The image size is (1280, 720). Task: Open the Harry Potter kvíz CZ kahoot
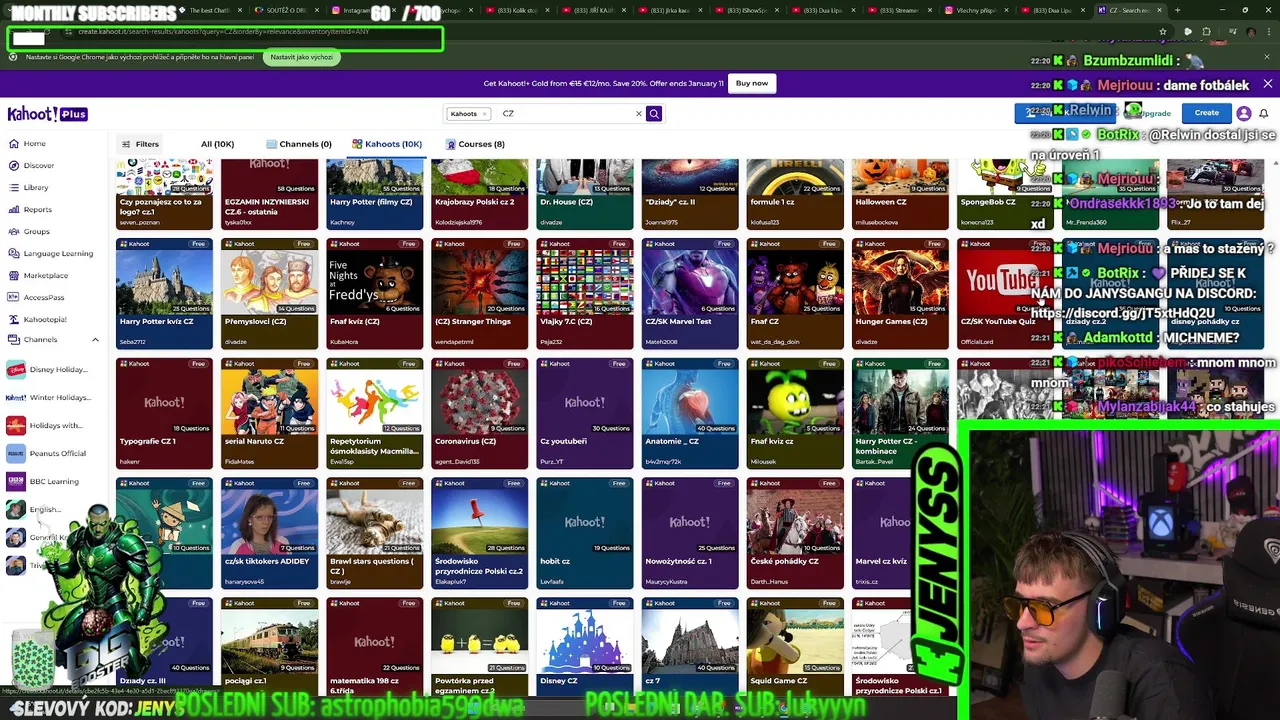click(x=164, y=294)
